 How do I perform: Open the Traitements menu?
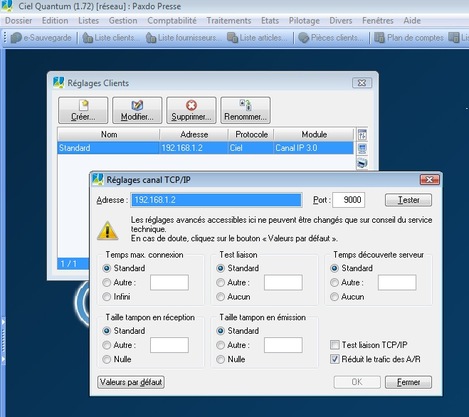tap(229, 21)
